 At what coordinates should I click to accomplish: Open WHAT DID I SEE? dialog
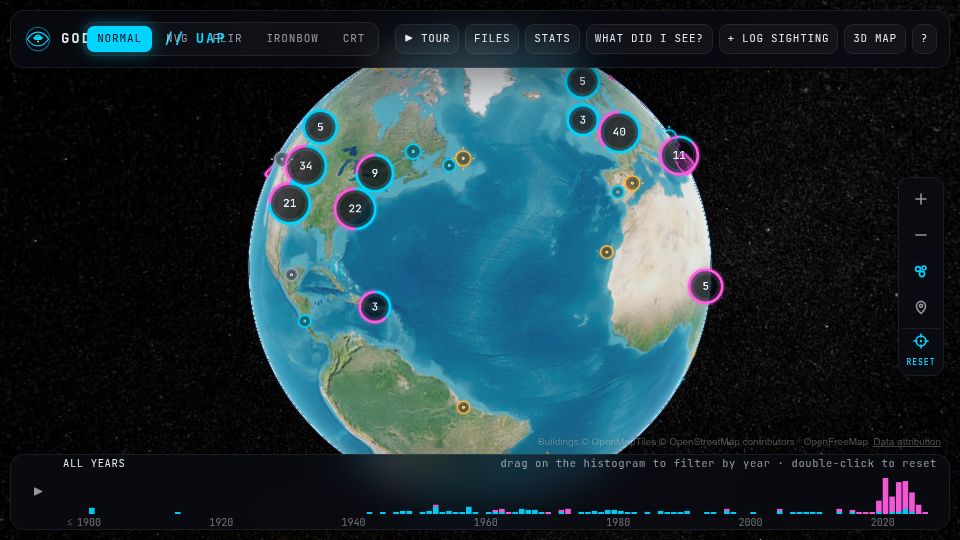[649, 39]
